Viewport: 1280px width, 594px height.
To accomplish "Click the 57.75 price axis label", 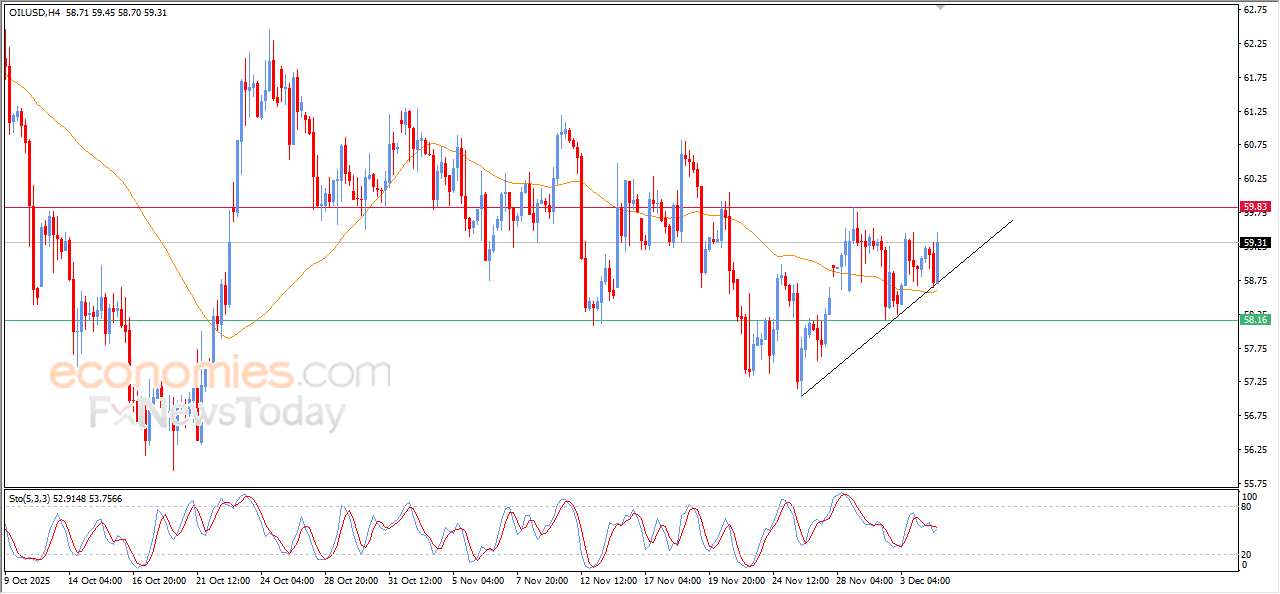I will [1256, 349].
